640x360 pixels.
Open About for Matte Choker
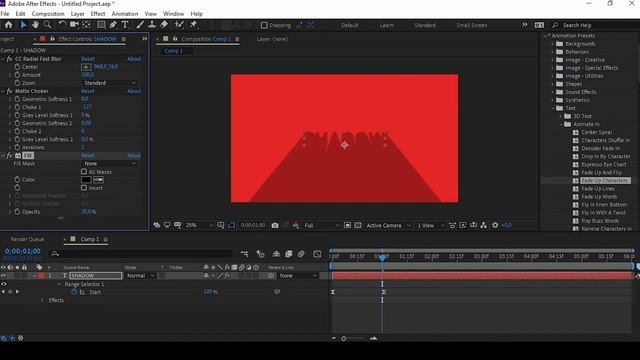point(134,91)
